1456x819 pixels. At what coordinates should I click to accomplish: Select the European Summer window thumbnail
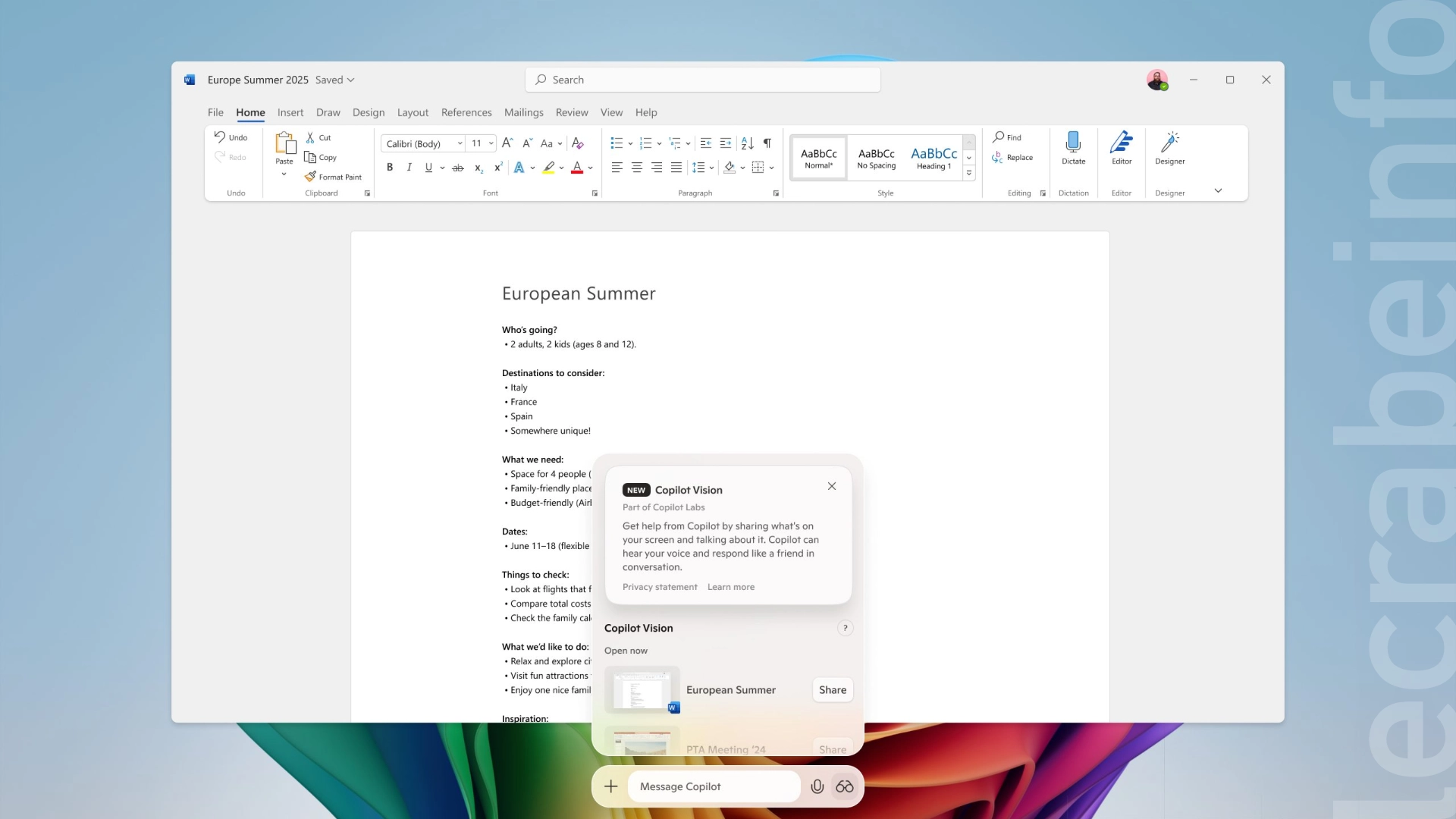point(642,690)
